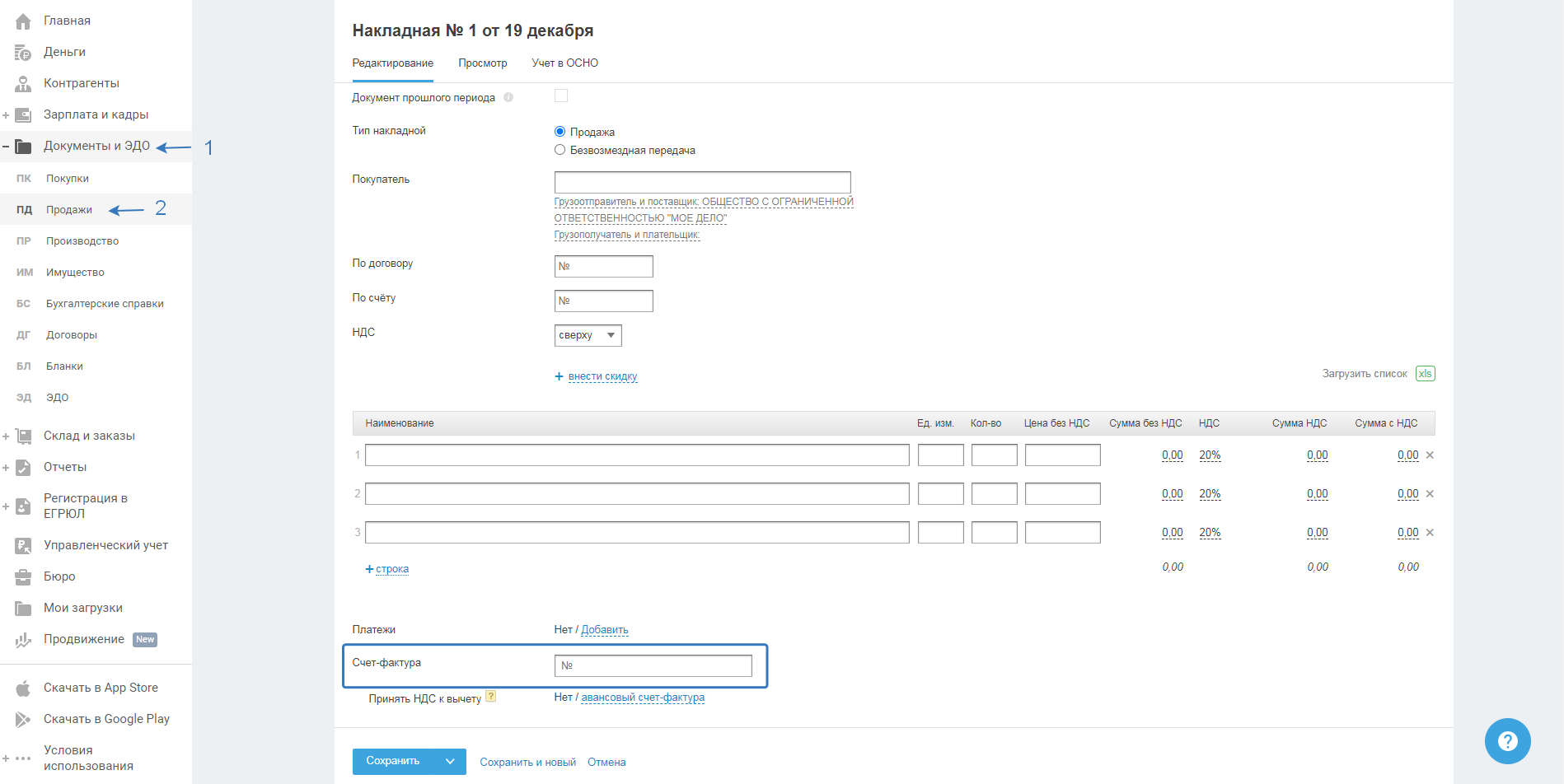Choose Безвозмездная передача invoice type

tap(560, 150)
